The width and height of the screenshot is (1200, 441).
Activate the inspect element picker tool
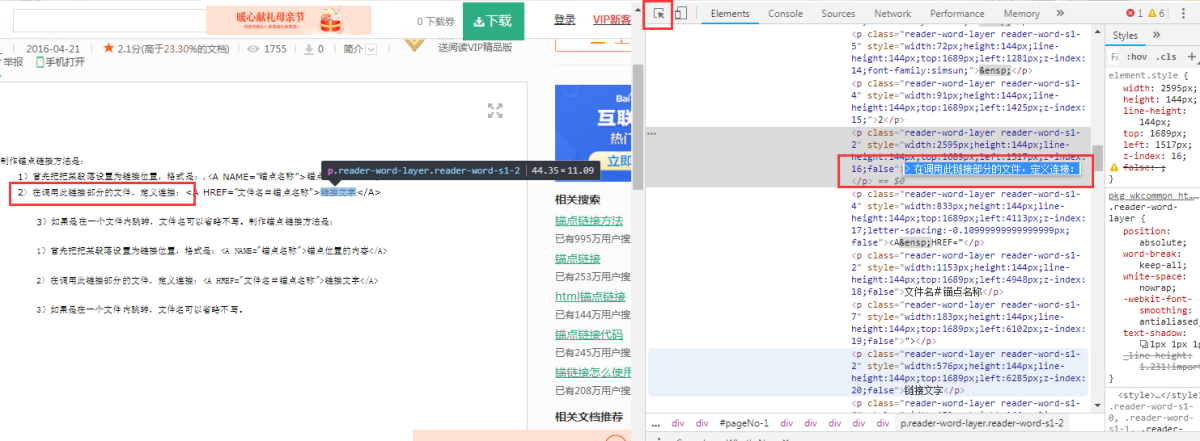pyautogui.click(x=658, y=14)
